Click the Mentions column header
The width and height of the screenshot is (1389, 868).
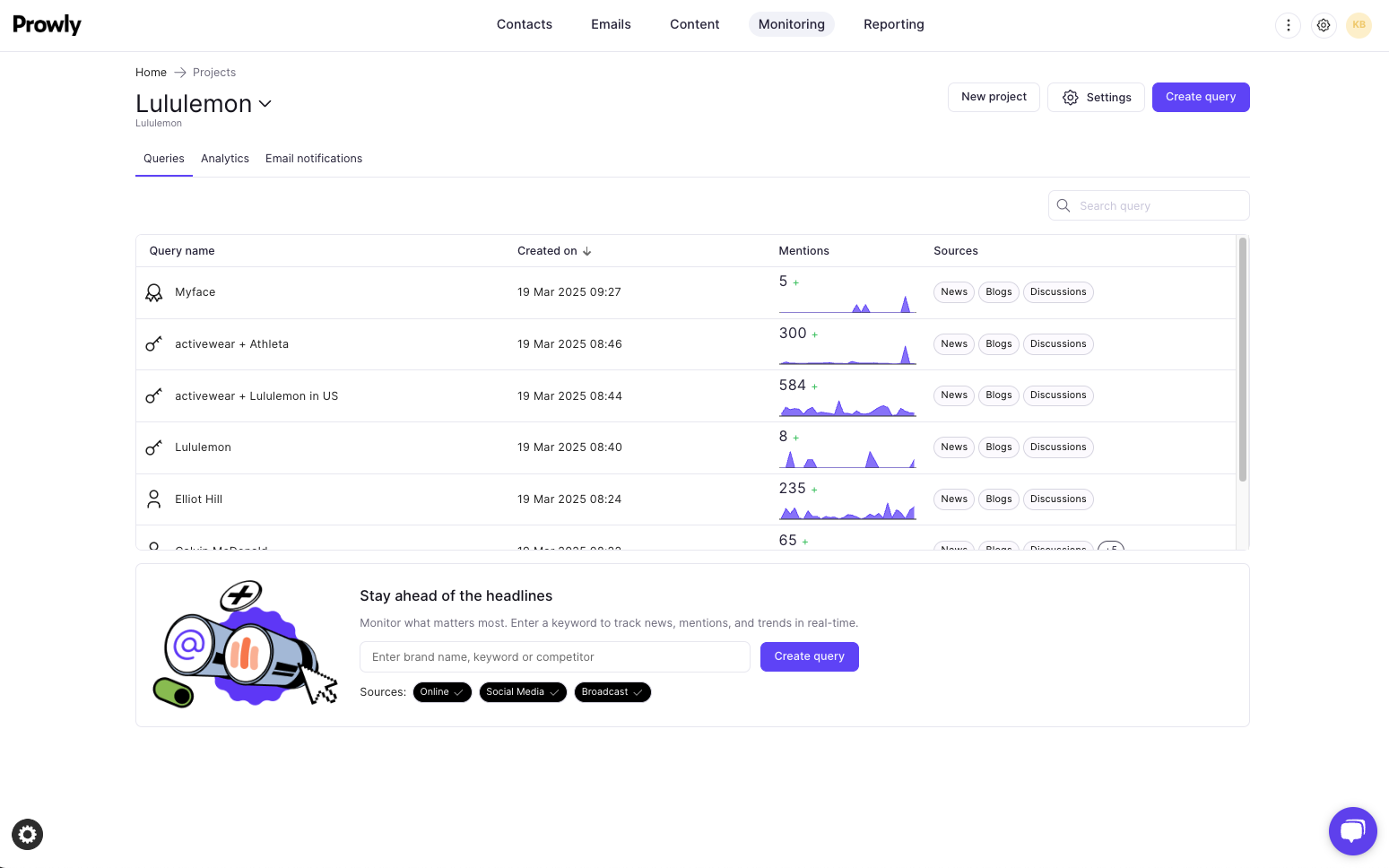click(x=803, y=251)
